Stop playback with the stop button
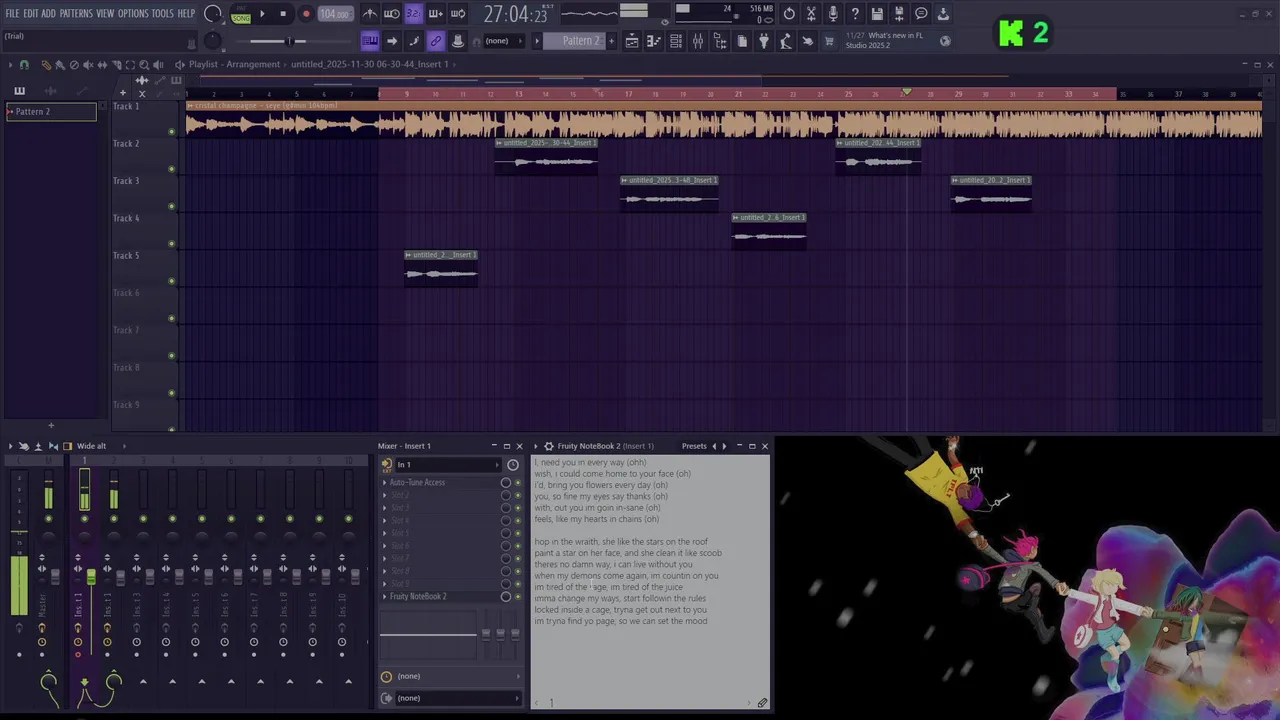Screen dimensions: 1280x720 pos(283,14)
